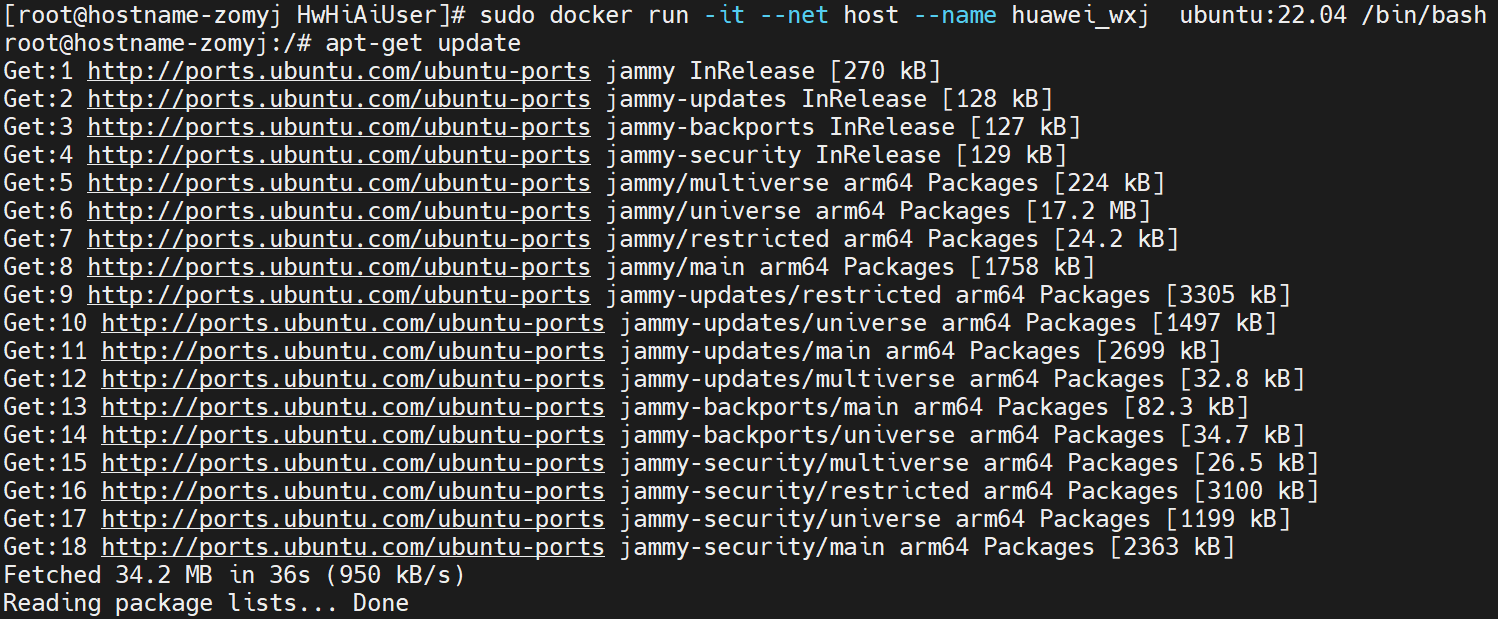The width and height of the screenshot is (1498, 619).
Task: Click the container name 'huawei_wxj' in the command
Action: (1081, 15)
